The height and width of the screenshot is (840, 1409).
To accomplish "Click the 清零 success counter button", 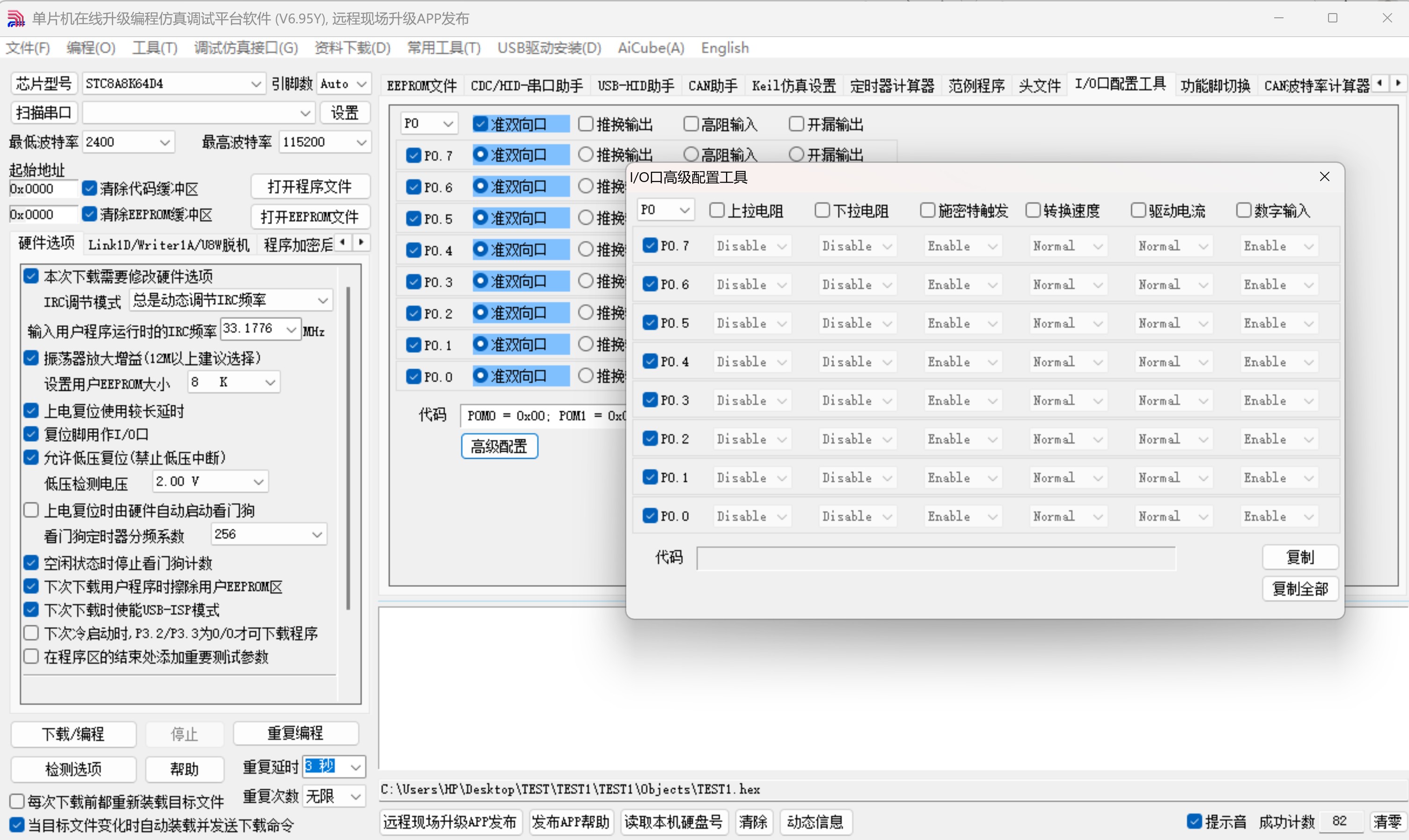I will pyautogui.click(x=1387, y=822).
